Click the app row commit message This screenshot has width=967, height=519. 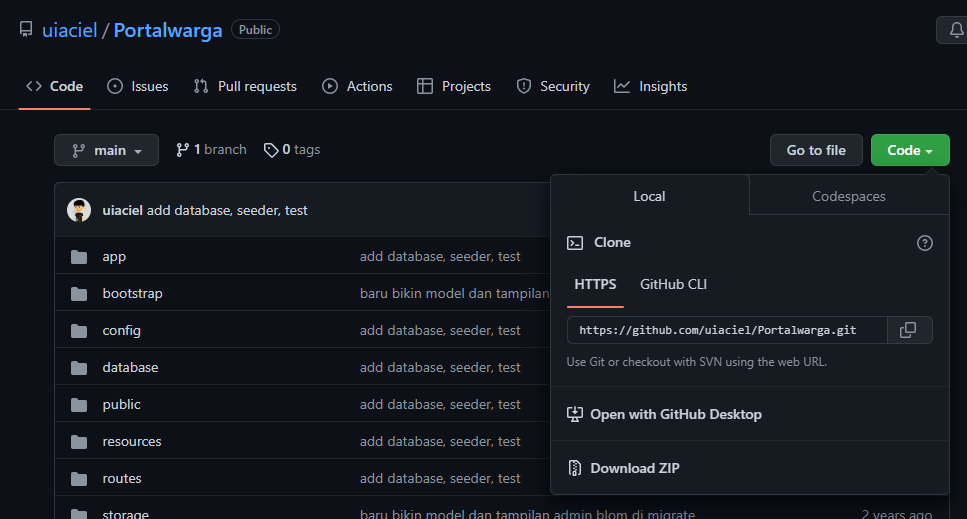click(x=440, y=256)
